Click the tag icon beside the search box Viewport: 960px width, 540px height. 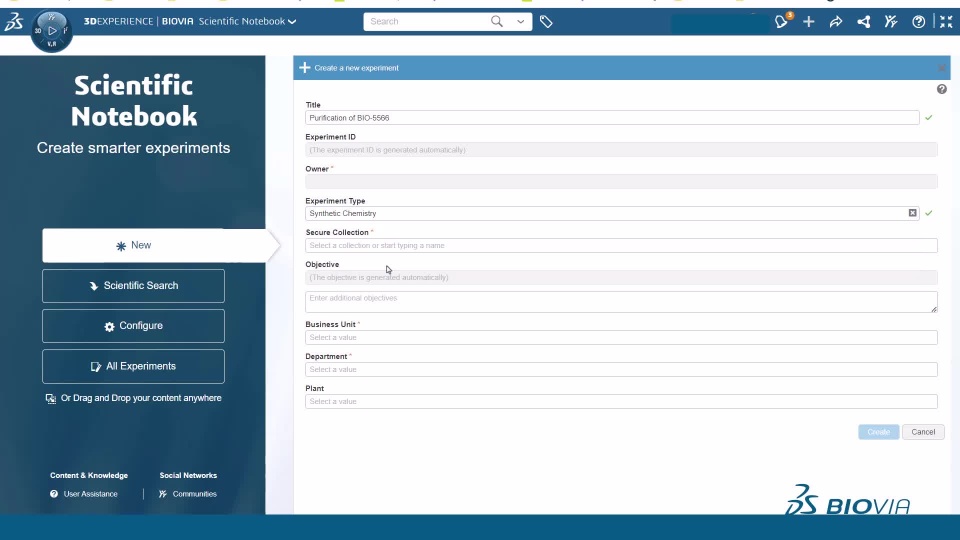click(x=546, y=22)
